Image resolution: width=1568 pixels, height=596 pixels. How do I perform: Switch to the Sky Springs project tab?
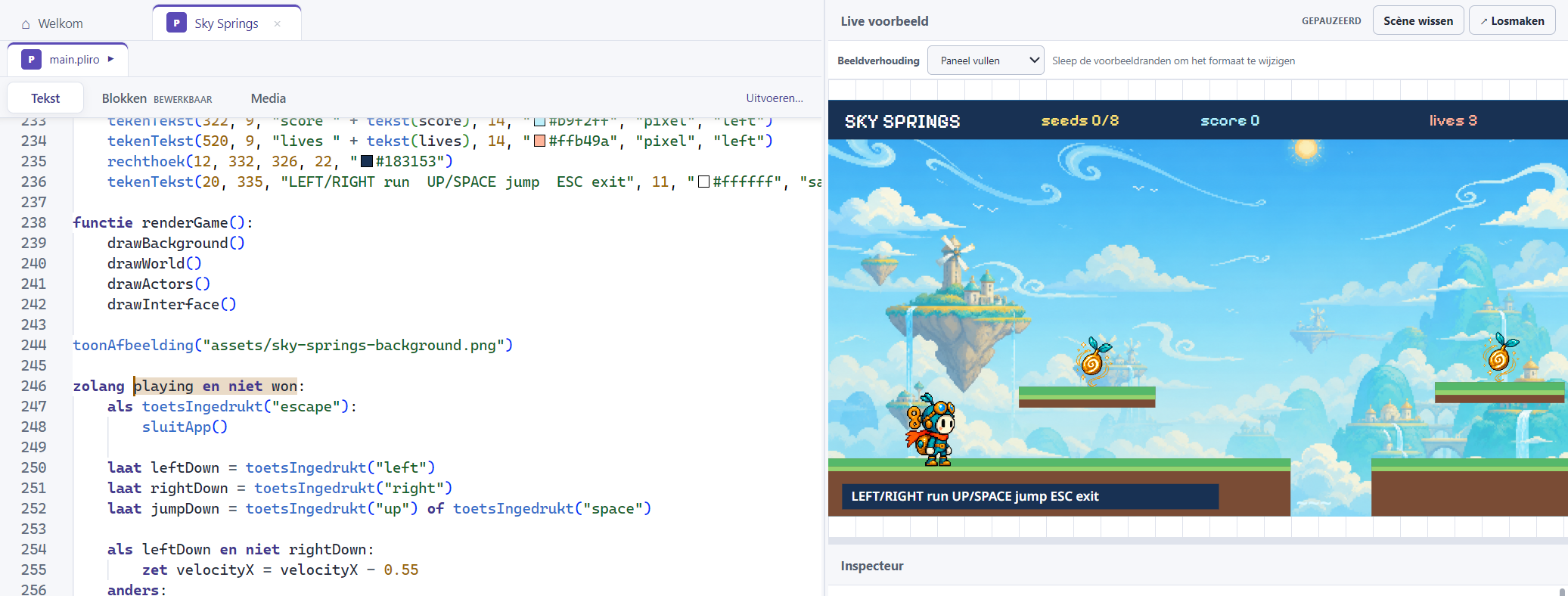[x=226, y=23]
